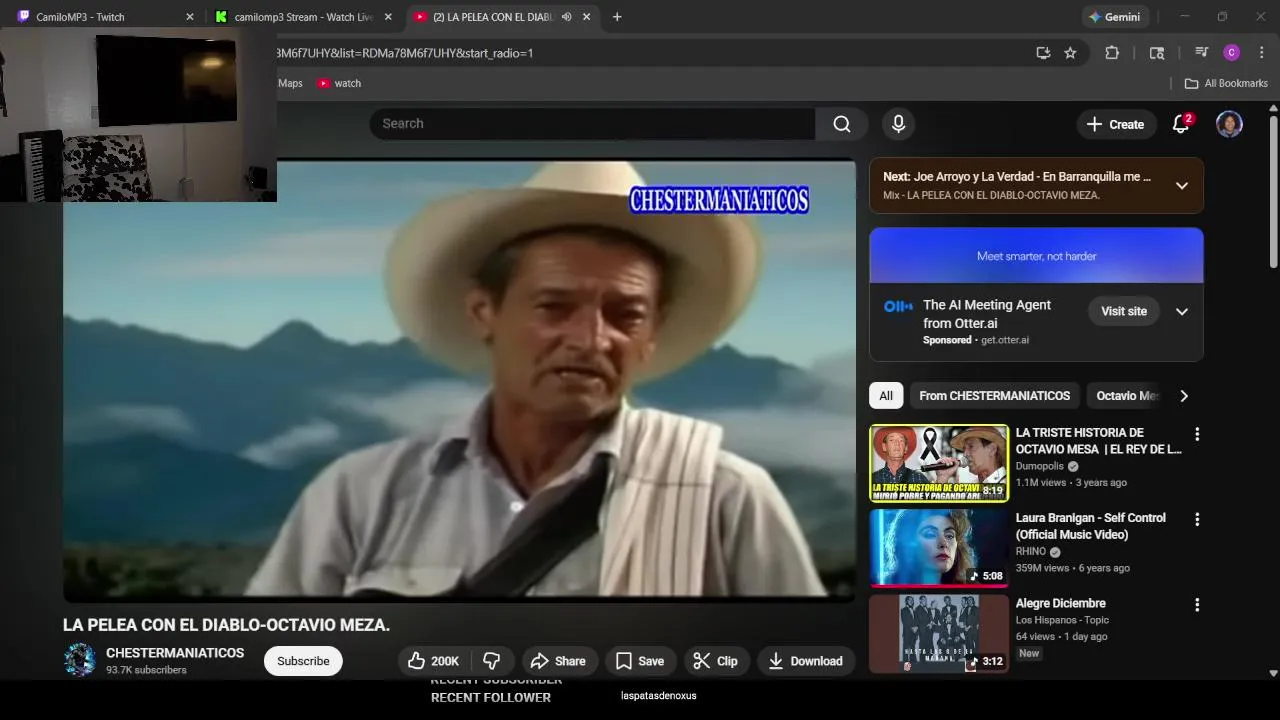Open the Chrome media controls icon
Screen dimensions: 1280x720
pos(1202,53)
